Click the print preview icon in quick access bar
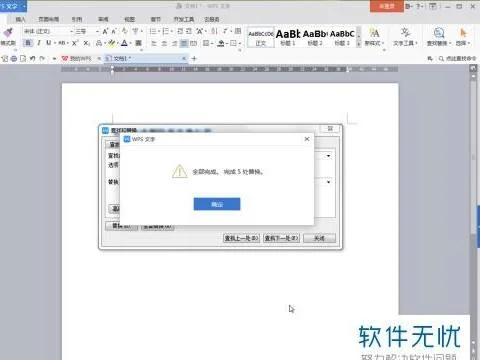 23,58
